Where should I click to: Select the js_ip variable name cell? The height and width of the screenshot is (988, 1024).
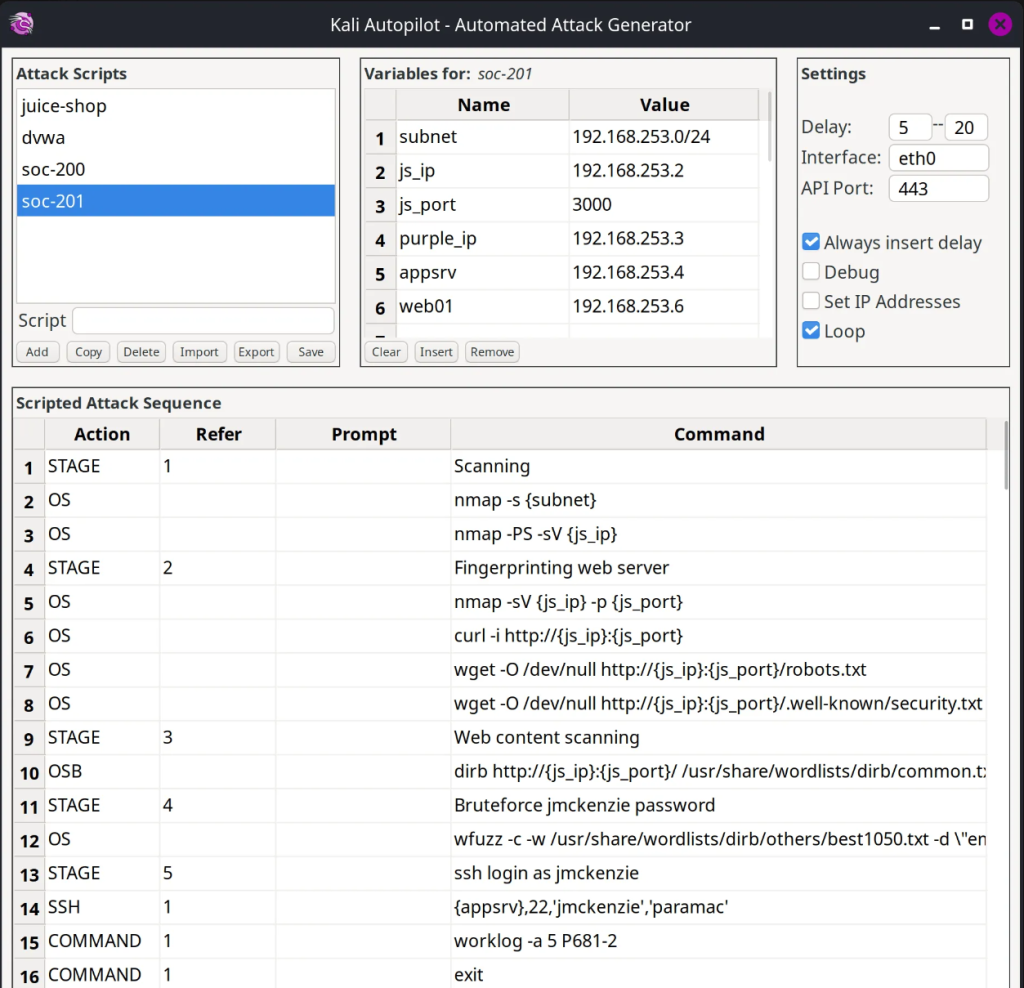(x=483, y=171)
